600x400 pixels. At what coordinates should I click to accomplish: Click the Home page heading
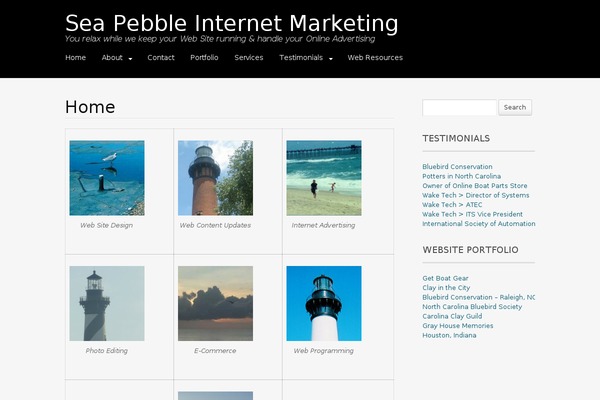click(x=90, y=107)
